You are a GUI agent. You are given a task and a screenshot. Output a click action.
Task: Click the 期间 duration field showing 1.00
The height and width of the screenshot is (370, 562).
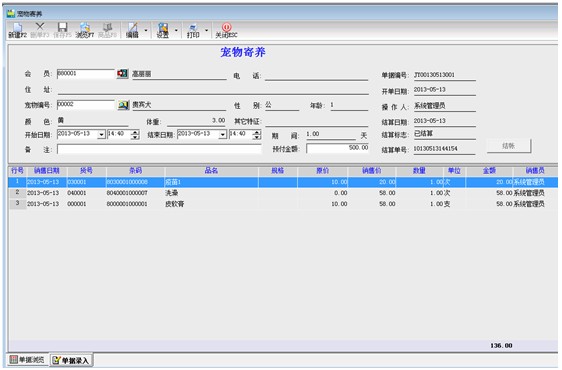click(x=331, y=134)
